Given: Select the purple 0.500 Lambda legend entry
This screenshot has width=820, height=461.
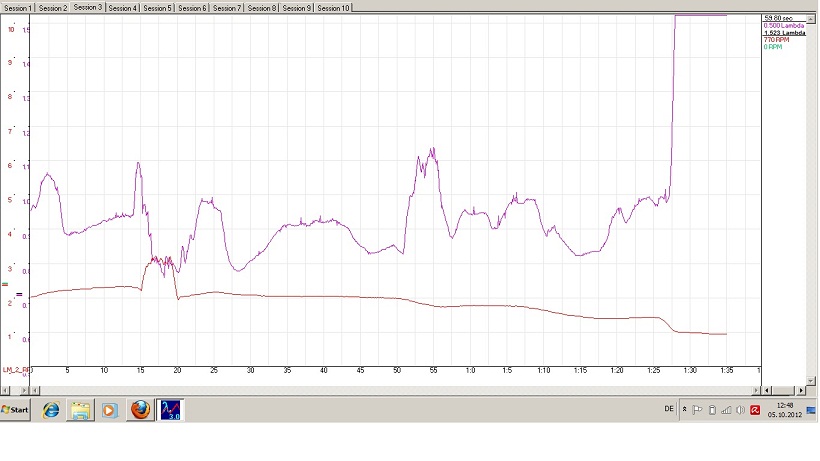Looking at the screenshot, I should (783, 25).
